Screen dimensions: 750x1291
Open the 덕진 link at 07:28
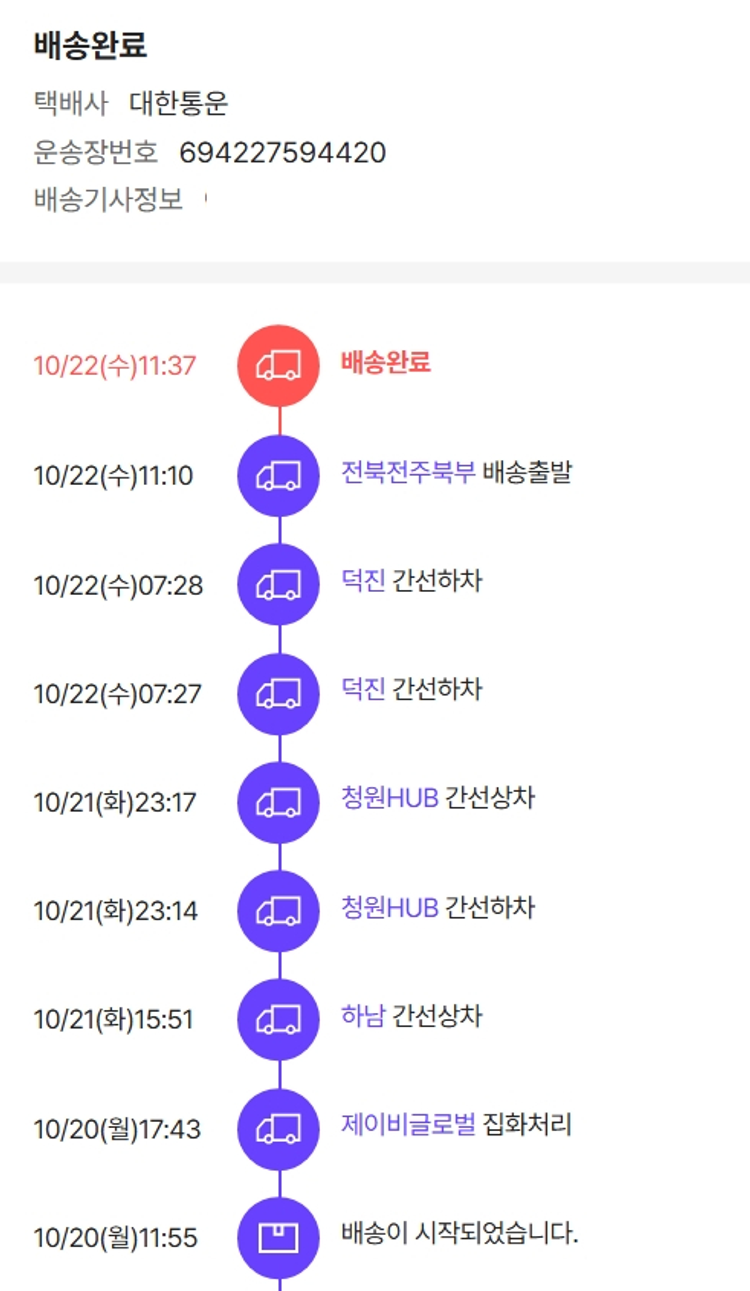(363, 581)
